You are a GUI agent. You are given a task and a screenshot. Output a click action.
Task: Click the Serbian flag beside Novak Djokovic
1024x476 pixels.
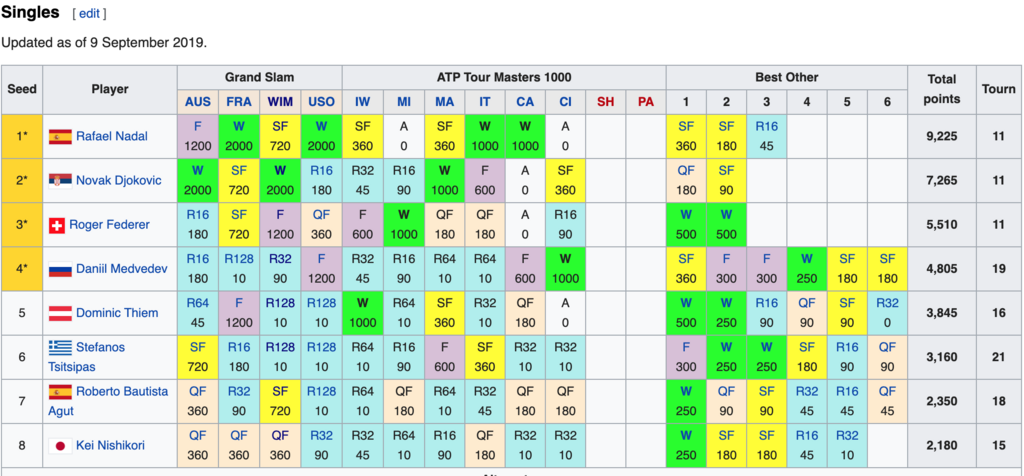60,181
